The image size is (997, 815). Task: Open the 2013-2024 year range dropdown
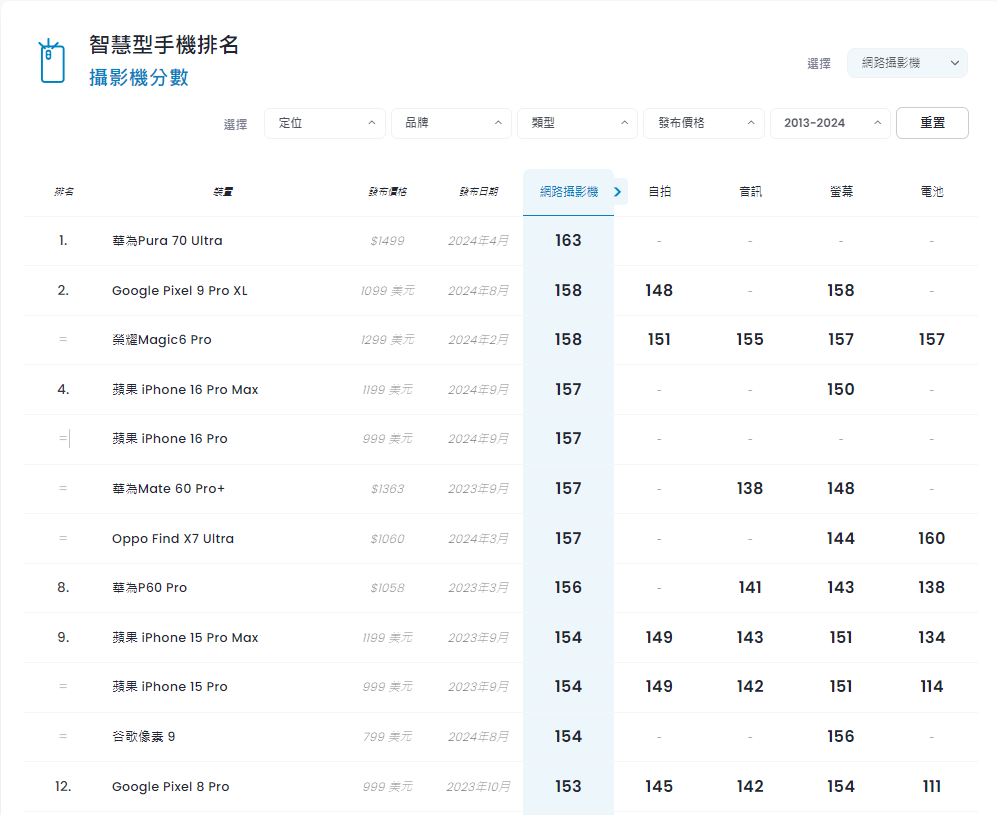pos(830,123)
